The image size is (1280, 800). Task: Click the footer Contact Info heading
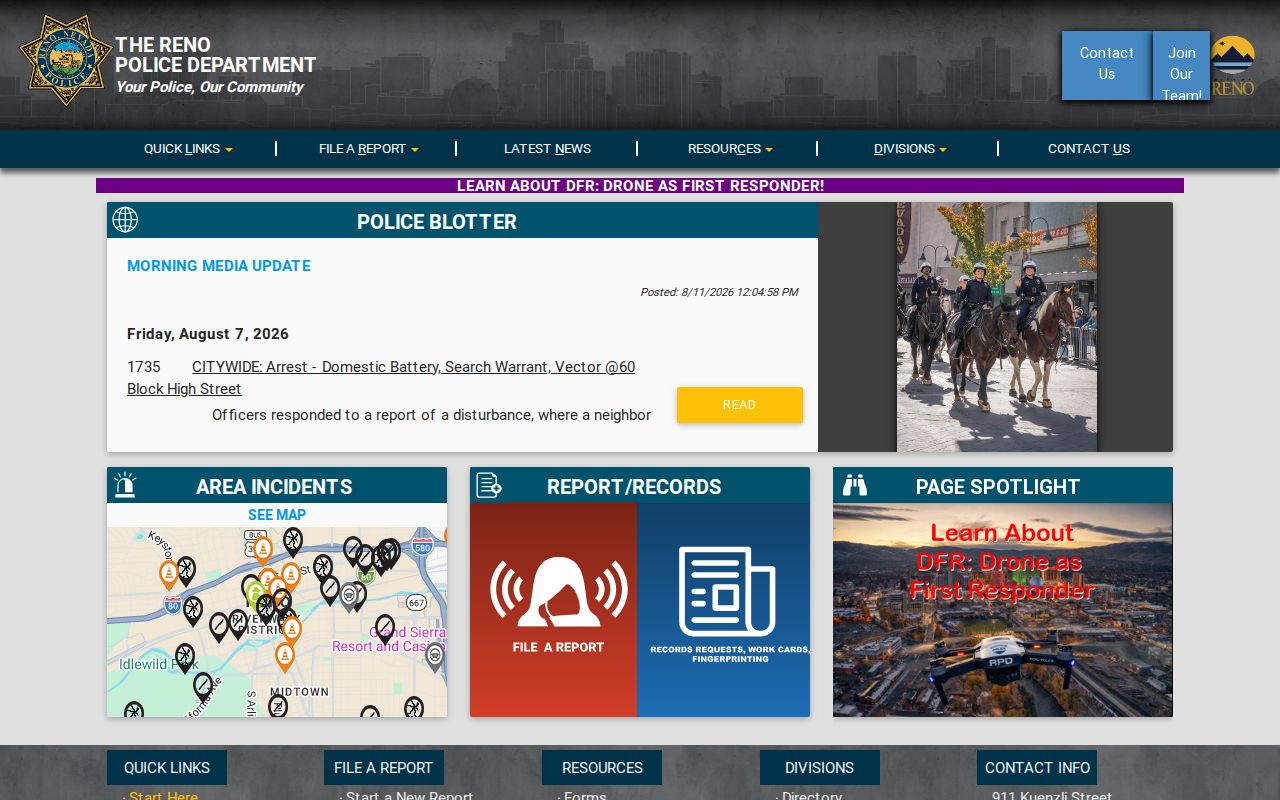click(x=1037, y=768)
